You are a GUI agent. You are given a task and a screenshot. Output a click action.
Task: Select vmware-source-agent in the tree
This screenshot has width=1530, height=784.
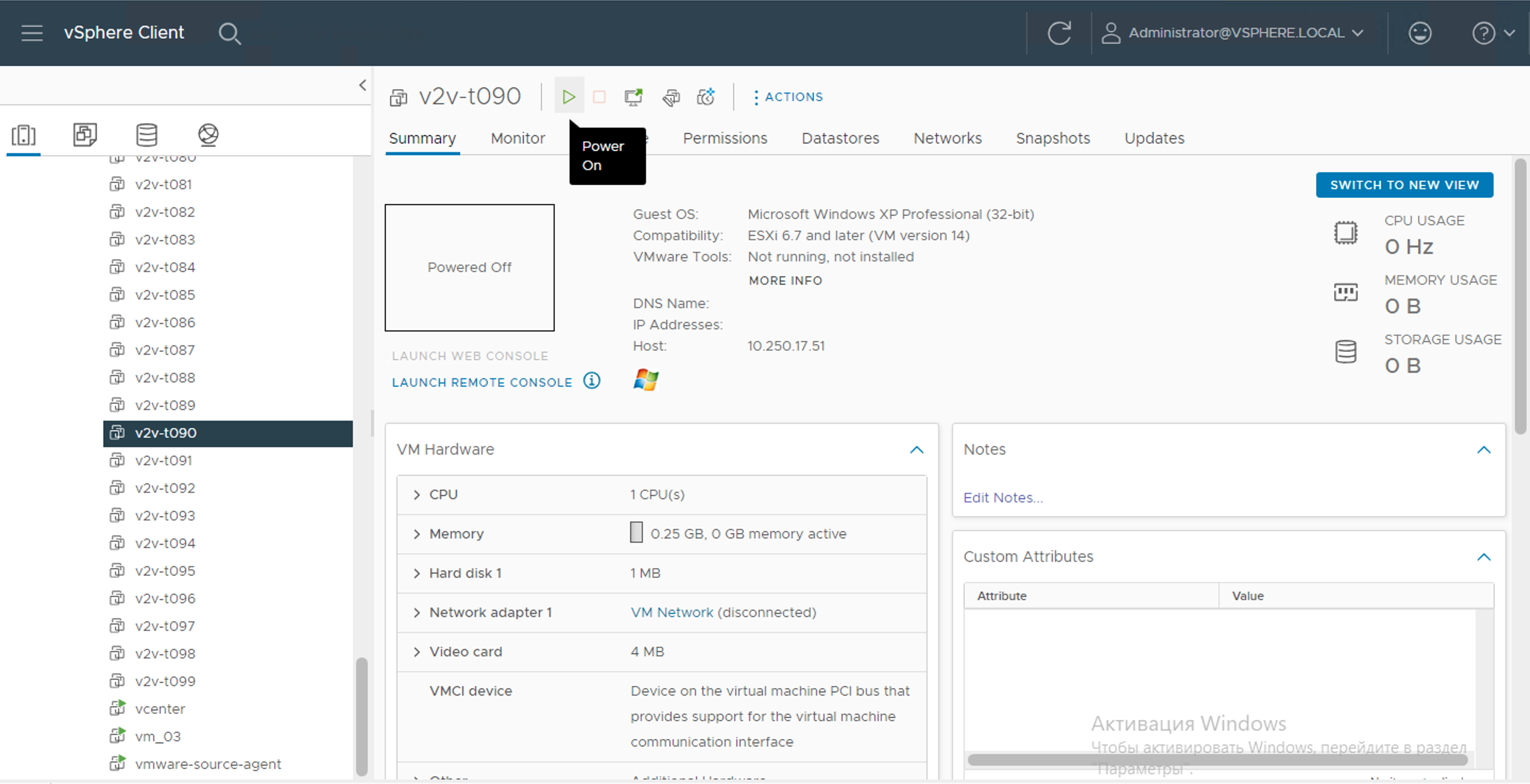click(x=208, y=764)
